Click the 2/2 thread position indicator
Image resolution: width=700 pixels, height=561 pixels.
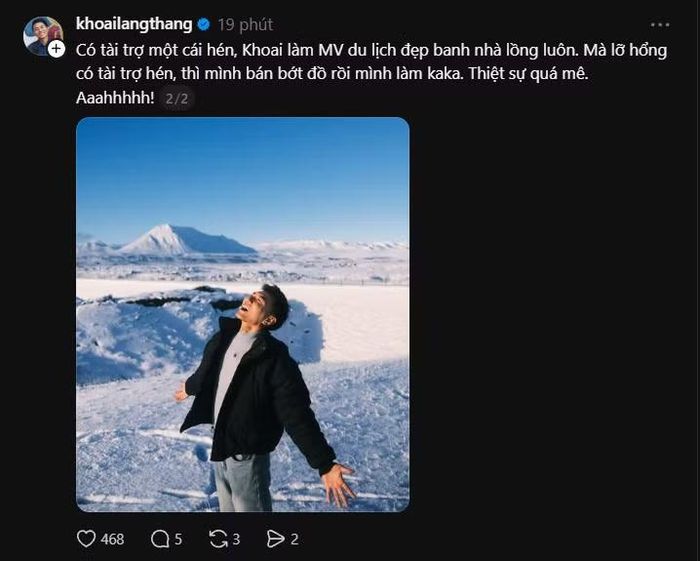pos(177,98)
